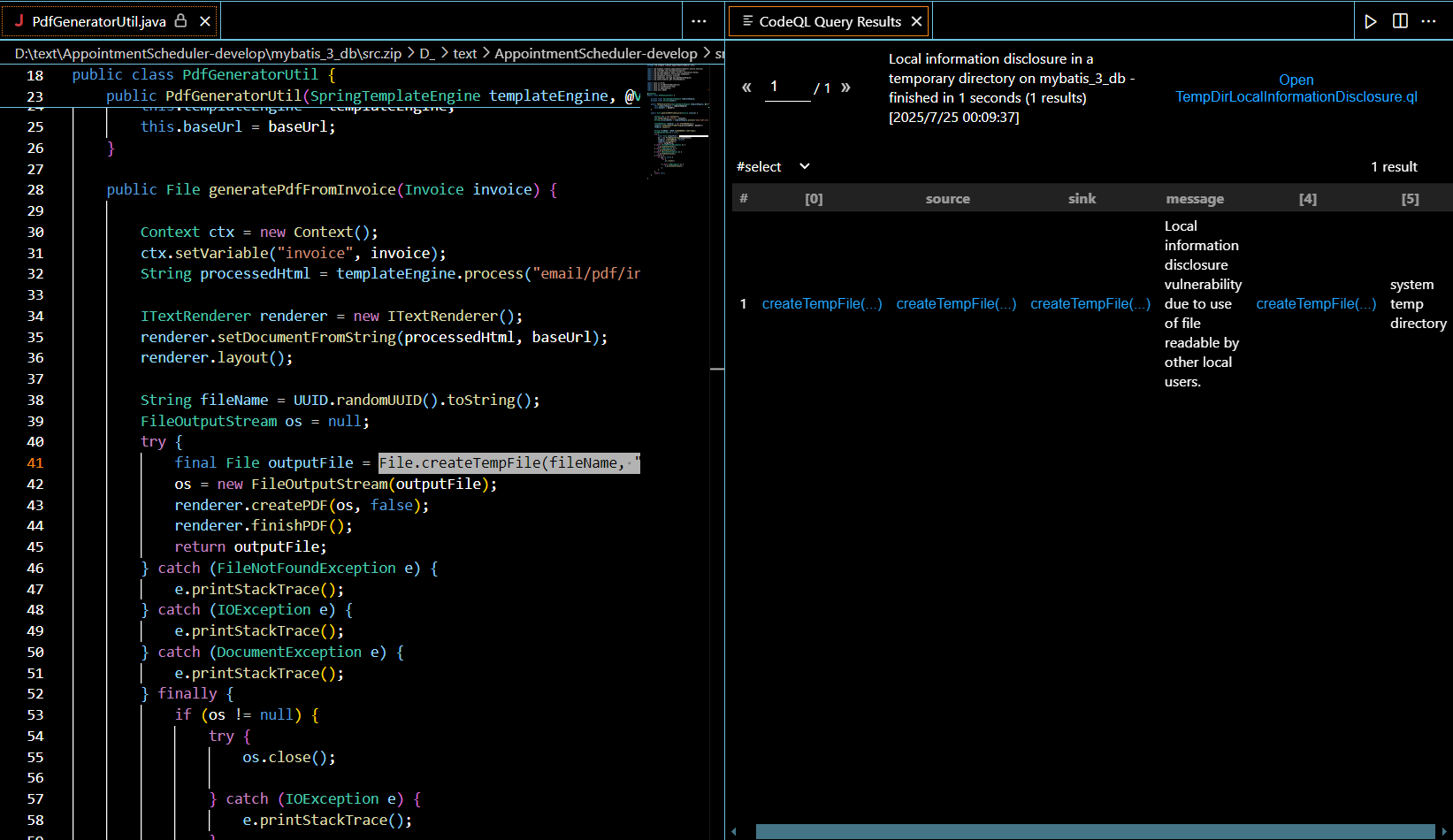Click createTempFile link in source column

(x=956, y=303)
